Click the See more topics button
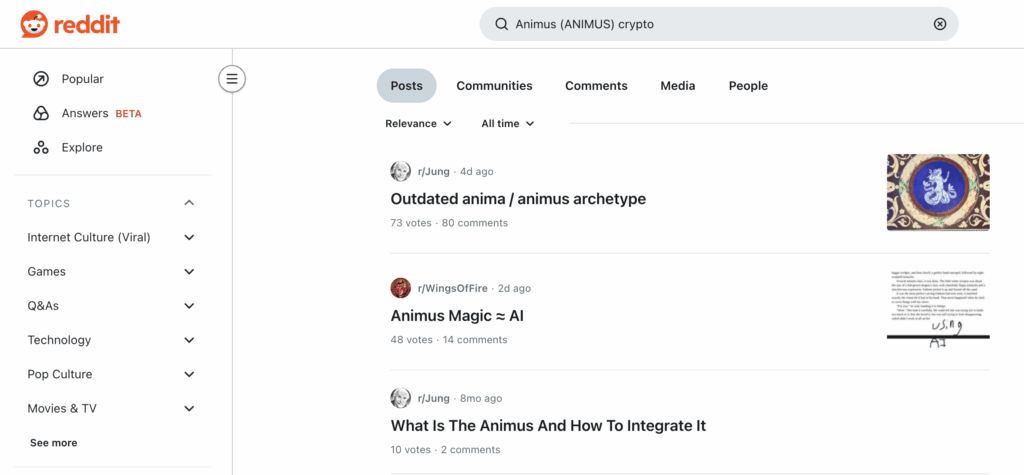1024x475 pixels. 53,443
